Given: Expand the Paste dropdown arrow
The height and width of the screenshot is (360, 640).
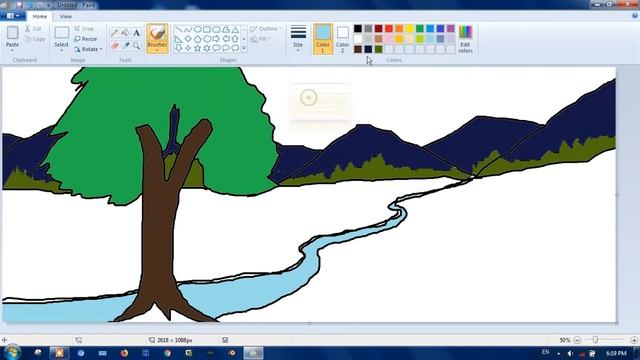Looking at the screenshot, I should [x=12, y=50].
